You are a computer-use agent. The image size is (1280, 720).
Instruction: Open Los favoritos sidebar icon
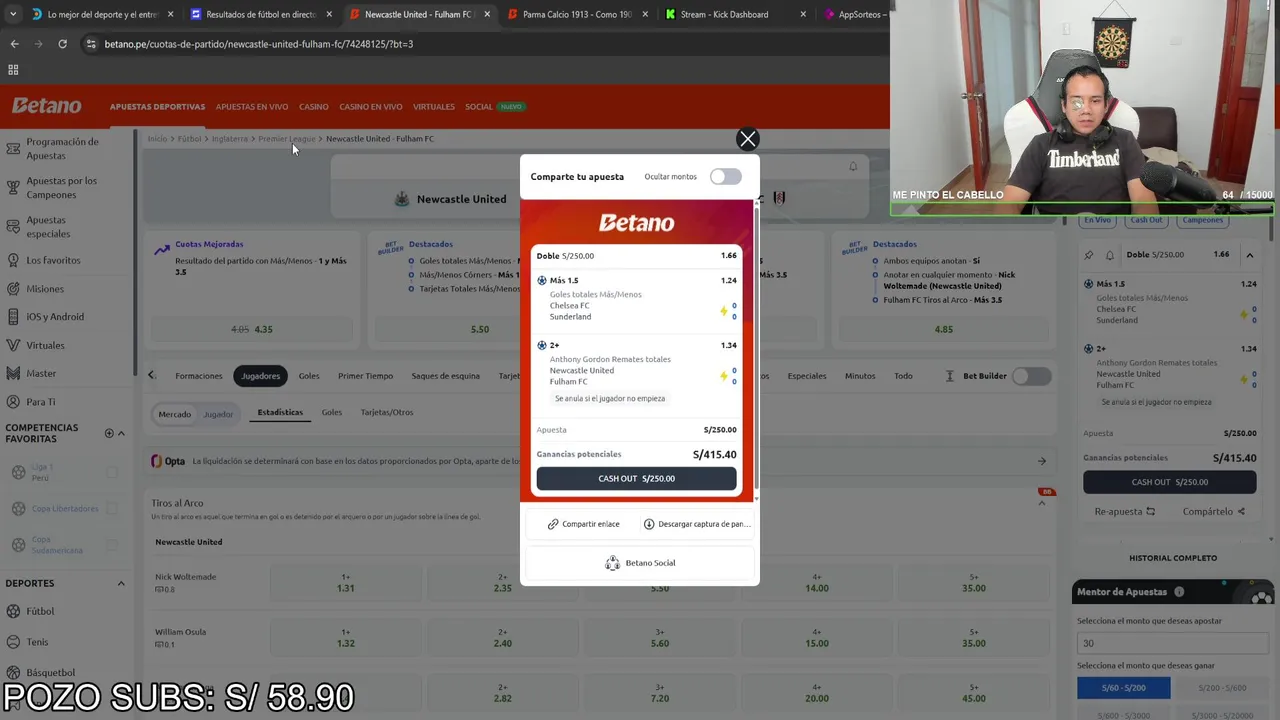[x=13, y=260]
